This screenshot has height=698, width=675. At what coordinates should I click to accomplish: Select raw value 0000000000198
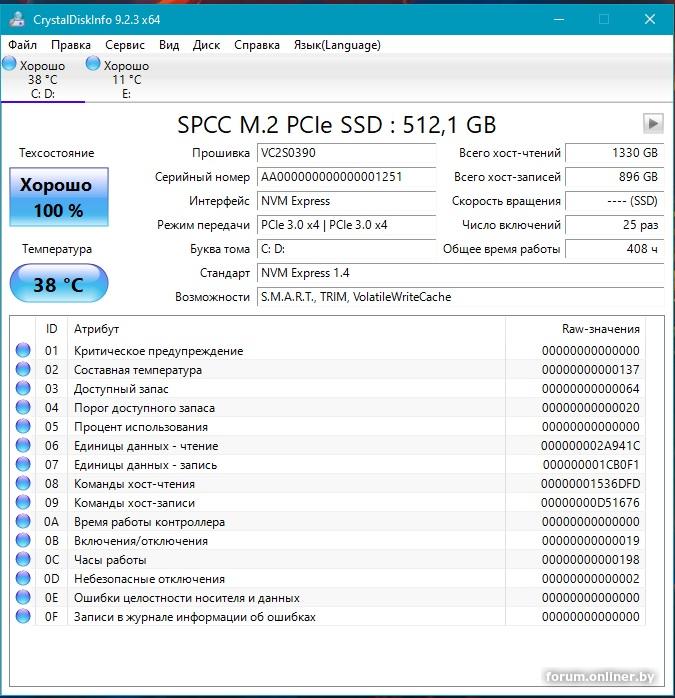tap(590, 560)
